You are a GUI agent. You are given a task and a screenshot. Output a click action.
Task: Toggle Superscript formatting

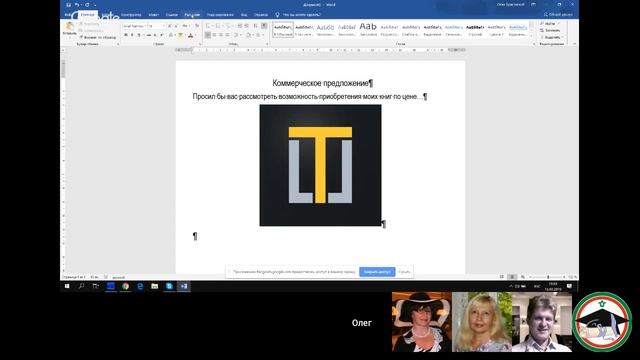click(x=162, y=36)
